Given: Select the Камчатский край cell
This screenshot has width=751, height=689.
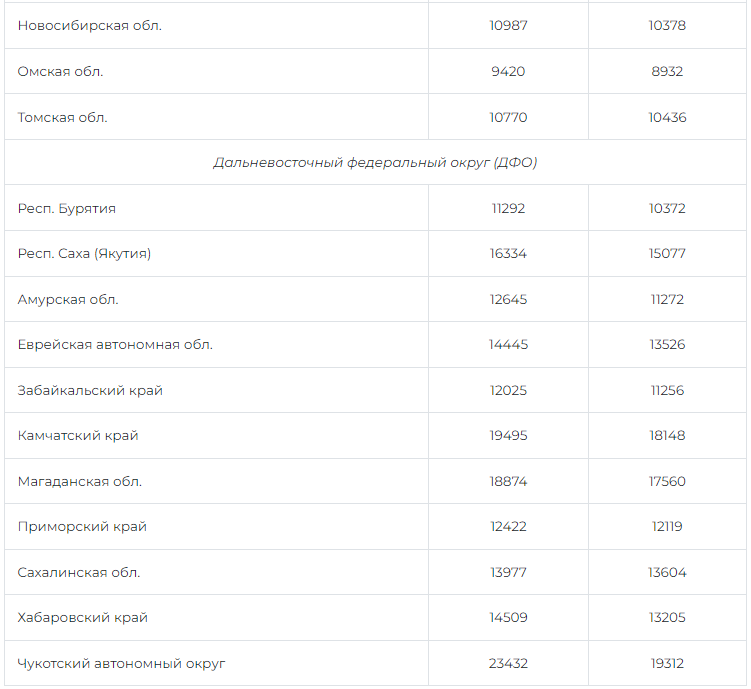Looking at the screenshot, I should (x=78, y=436).
